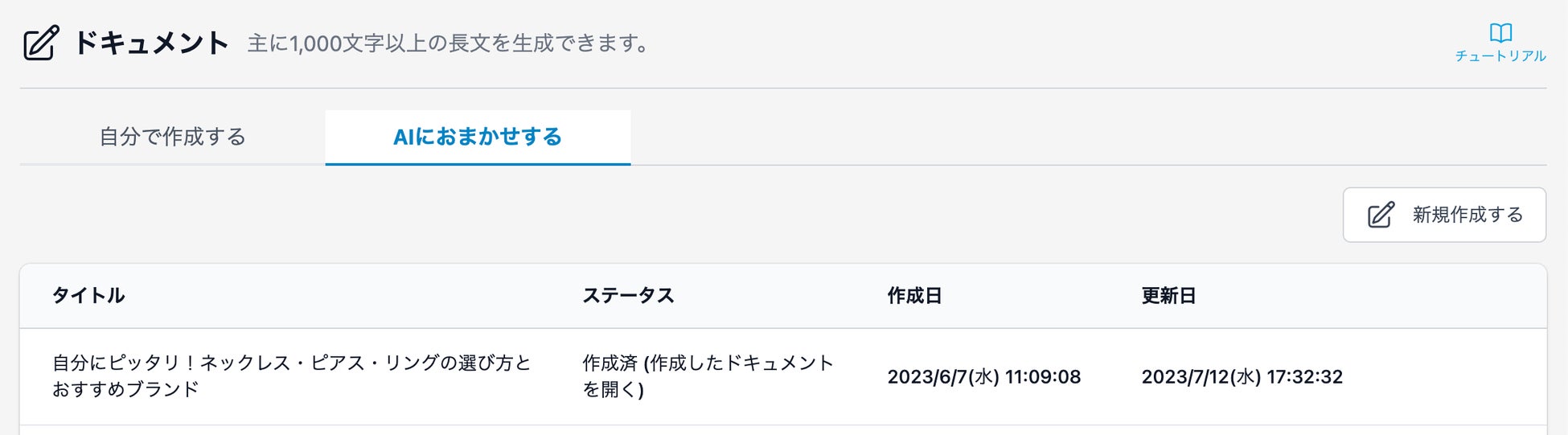Switch to the 自分で作成する tab
This screenshot has width=1568, height=435.
tap(172, 137)
